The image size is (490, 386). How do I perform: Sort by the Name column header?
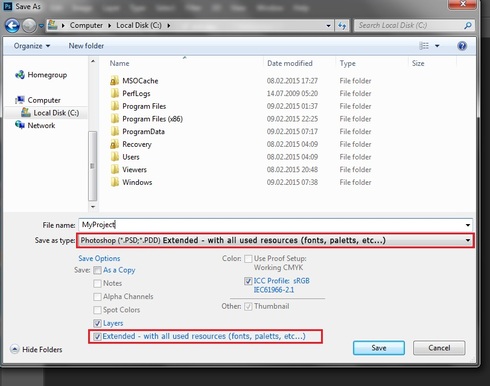click(x=119, y=63)
